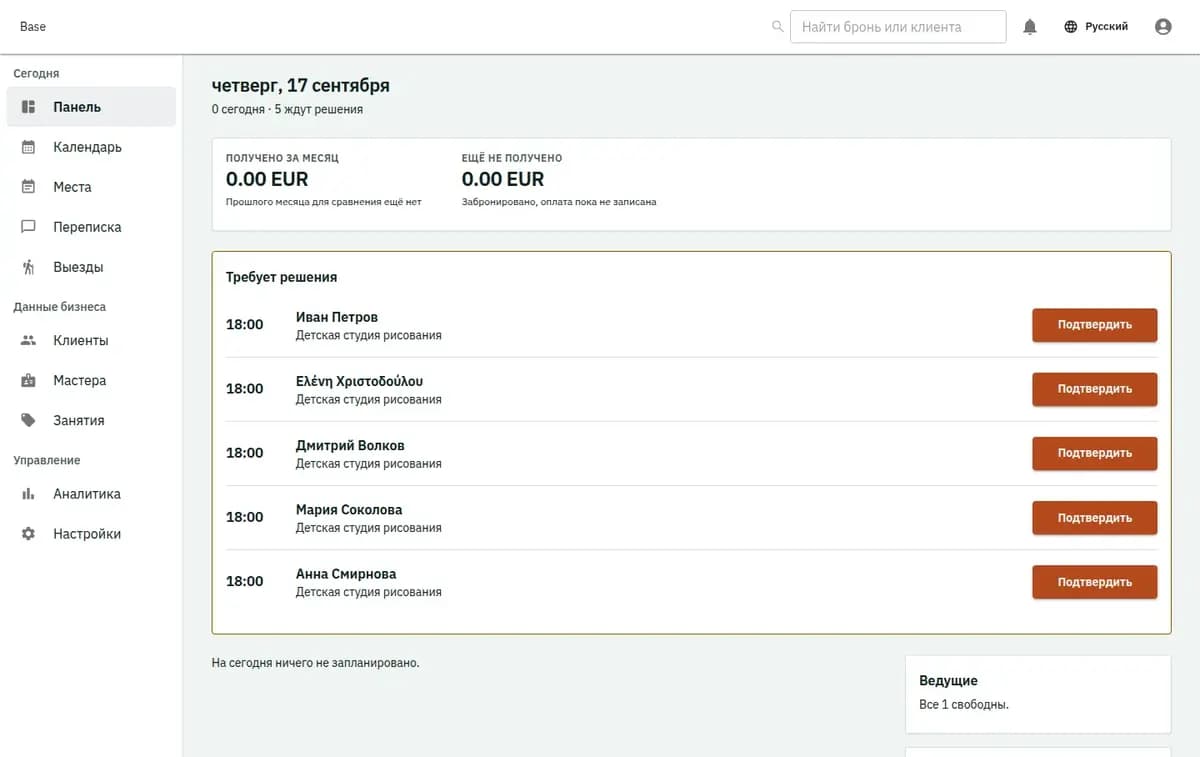Click the 'Ещё не получено' 0.00 EUR amount

pyautogui.click(x=503, y=179)
